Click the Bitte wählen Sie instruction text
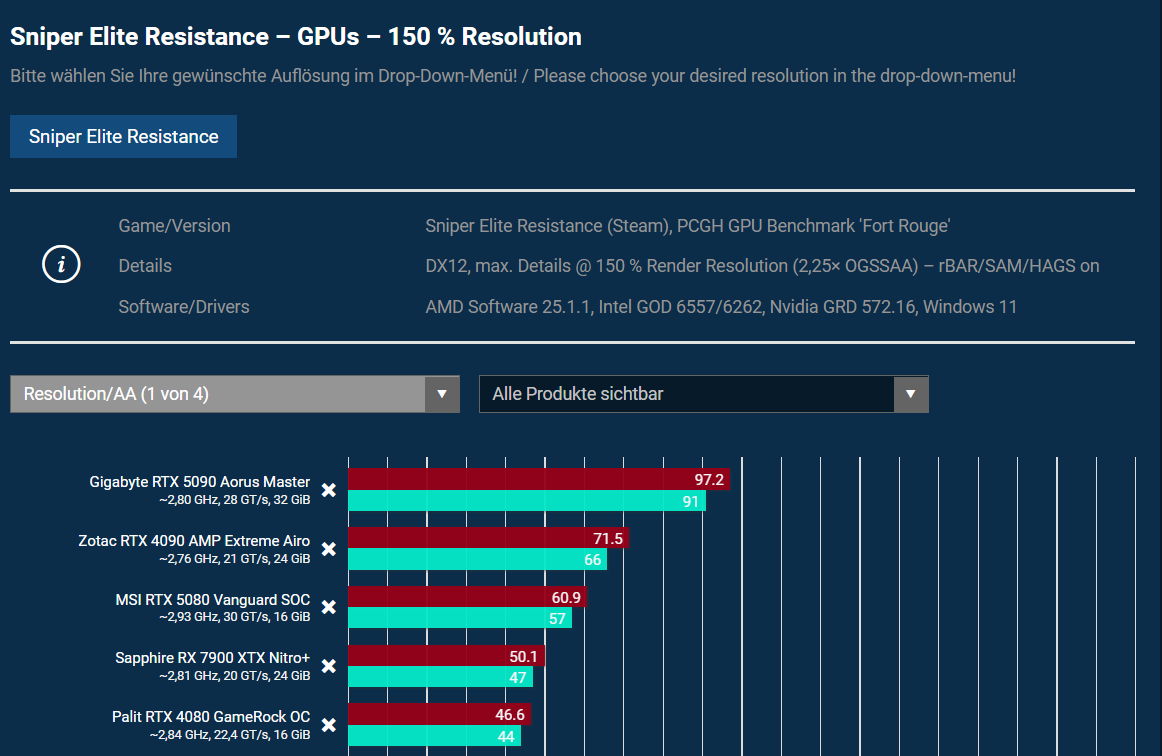1162x756 pixels. (x=513, y=76)
